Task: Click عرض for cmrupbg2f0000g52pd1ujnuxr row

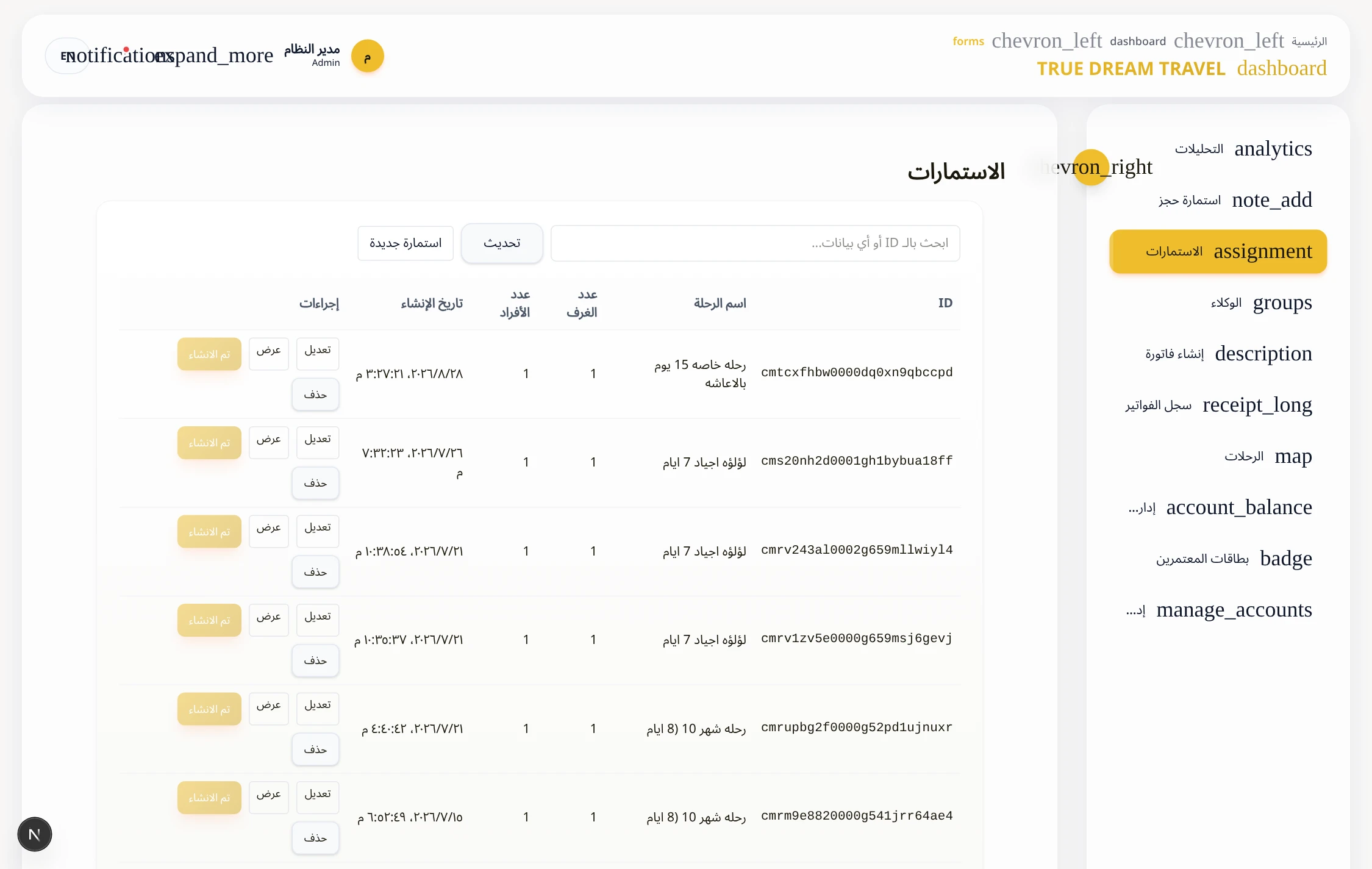Action: [x=268, y=709]
